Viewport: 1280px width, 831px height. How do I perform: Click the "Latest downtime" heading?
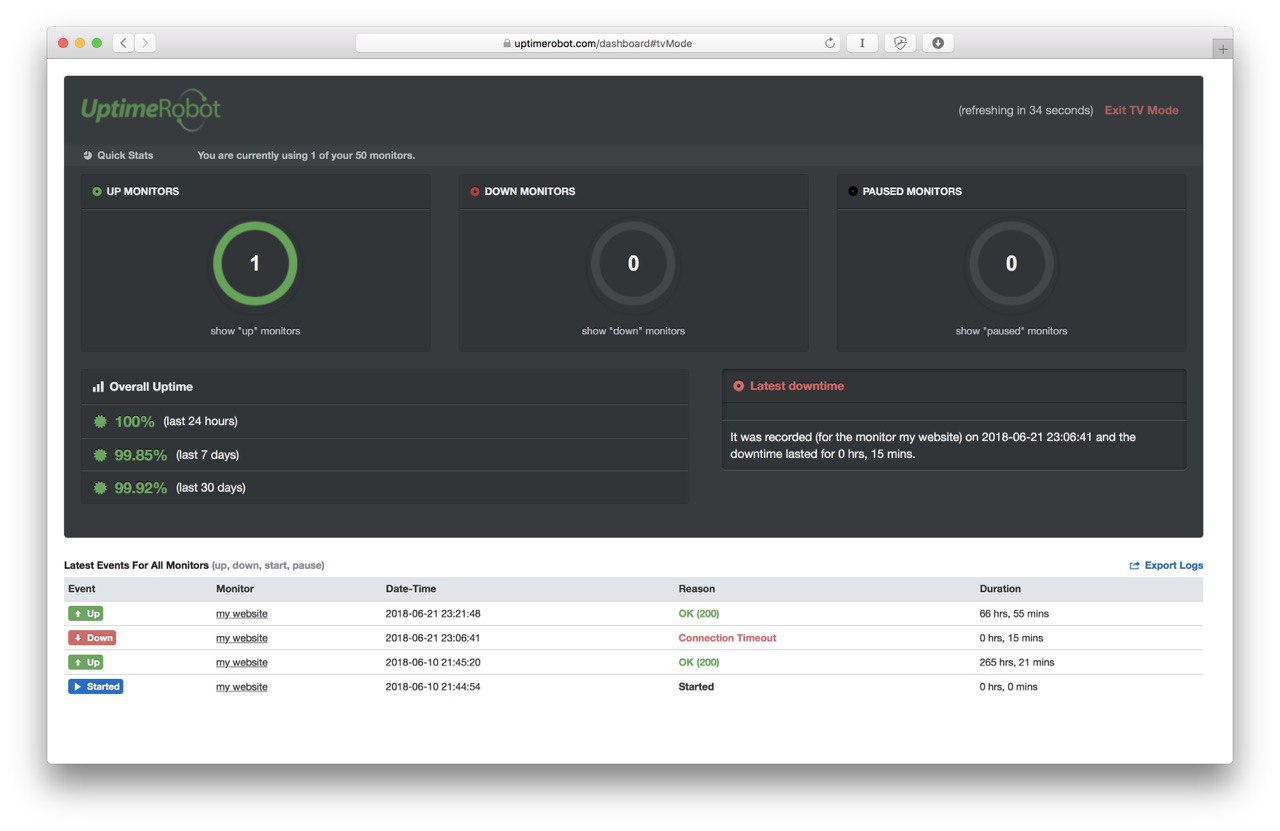pos(797,386)
